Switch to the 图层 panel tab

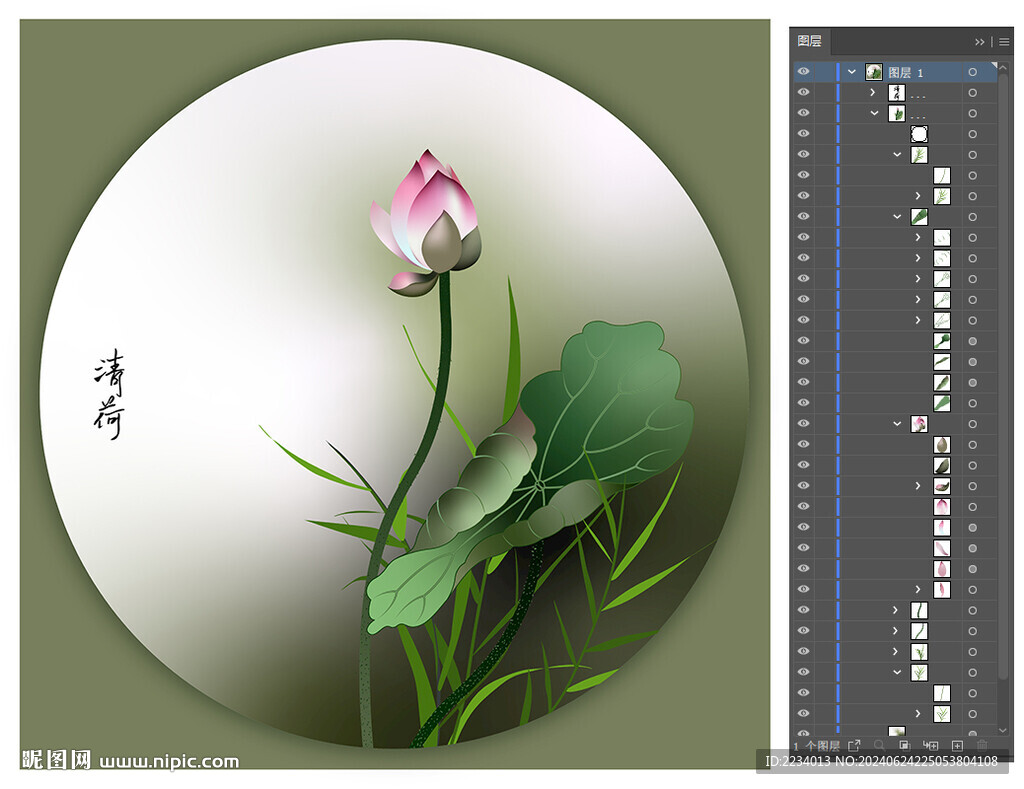(x=809, y=42)
